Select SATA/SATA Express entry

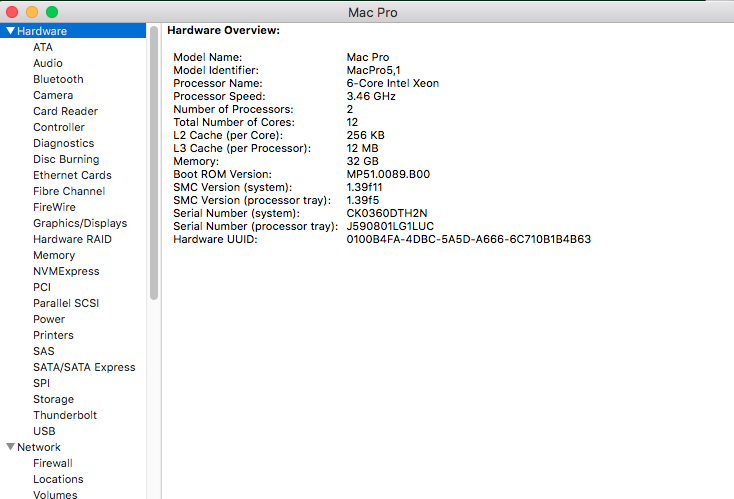(x=84, y=367)
